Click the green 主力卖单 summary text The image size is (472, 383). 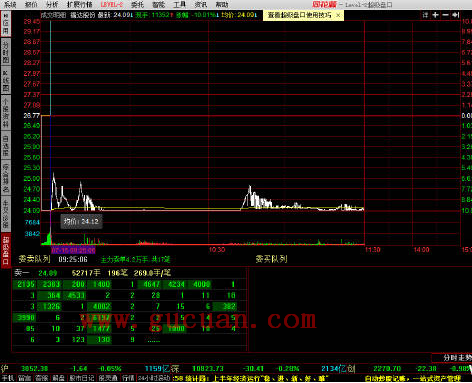click(x=135, y=259)
